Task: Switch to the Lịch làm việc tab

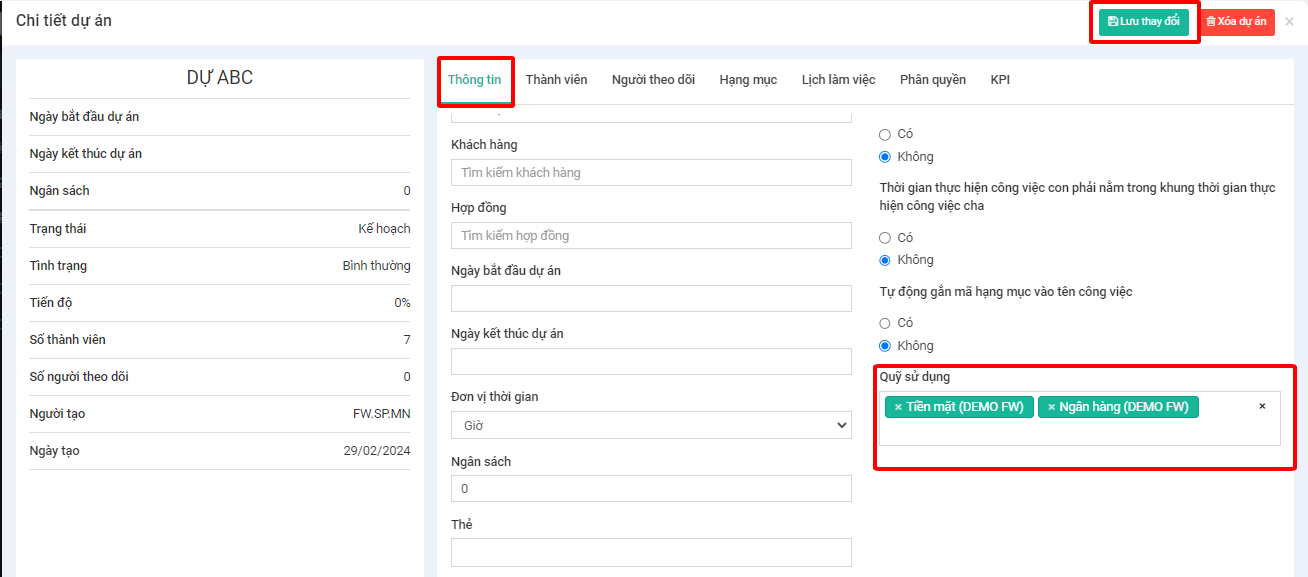Action: tap(838, 80)
